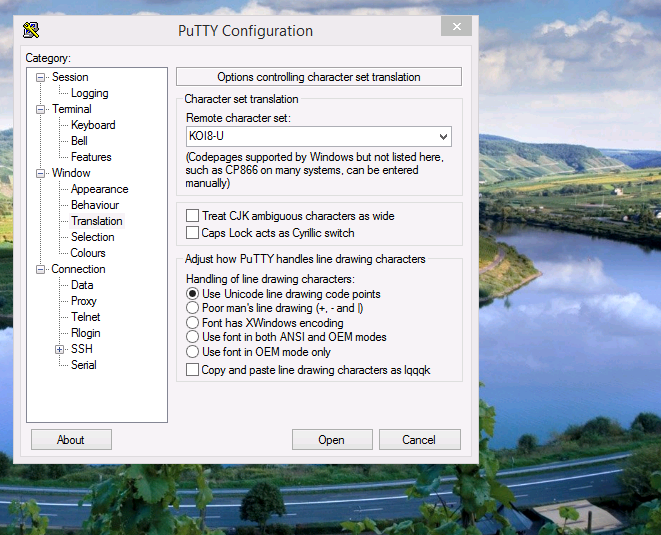Click the Cancel button
This screenshot has height=535, width=661.
point(419,440)
